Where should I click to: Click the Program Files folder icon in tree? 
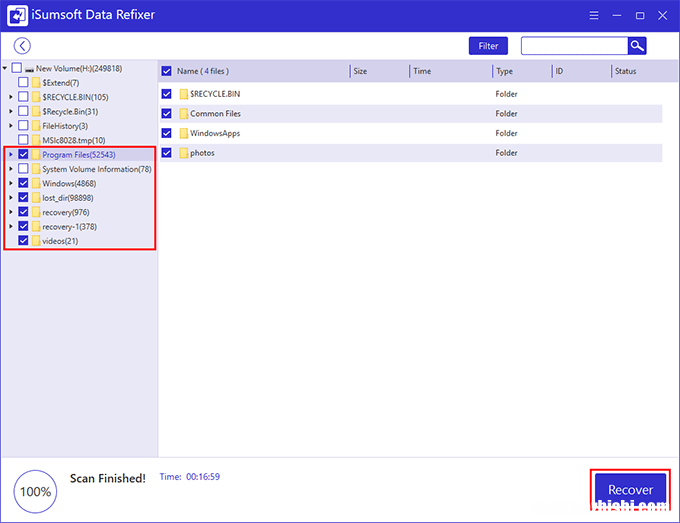point(36,154)
